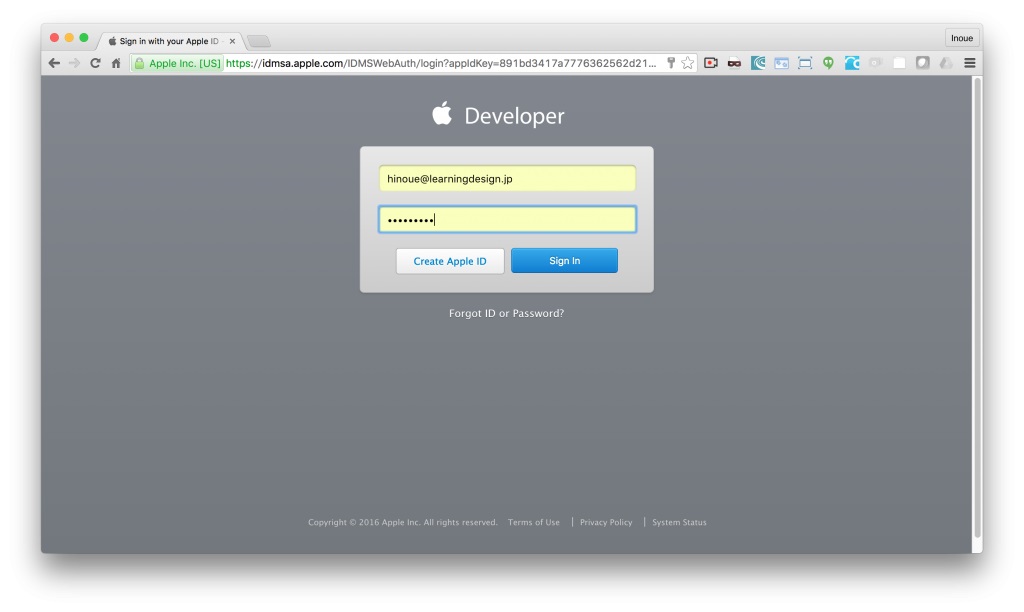Click the green Apple Inc. [US] certificate badge
The image size is (1024, 612).
(177, 63)
